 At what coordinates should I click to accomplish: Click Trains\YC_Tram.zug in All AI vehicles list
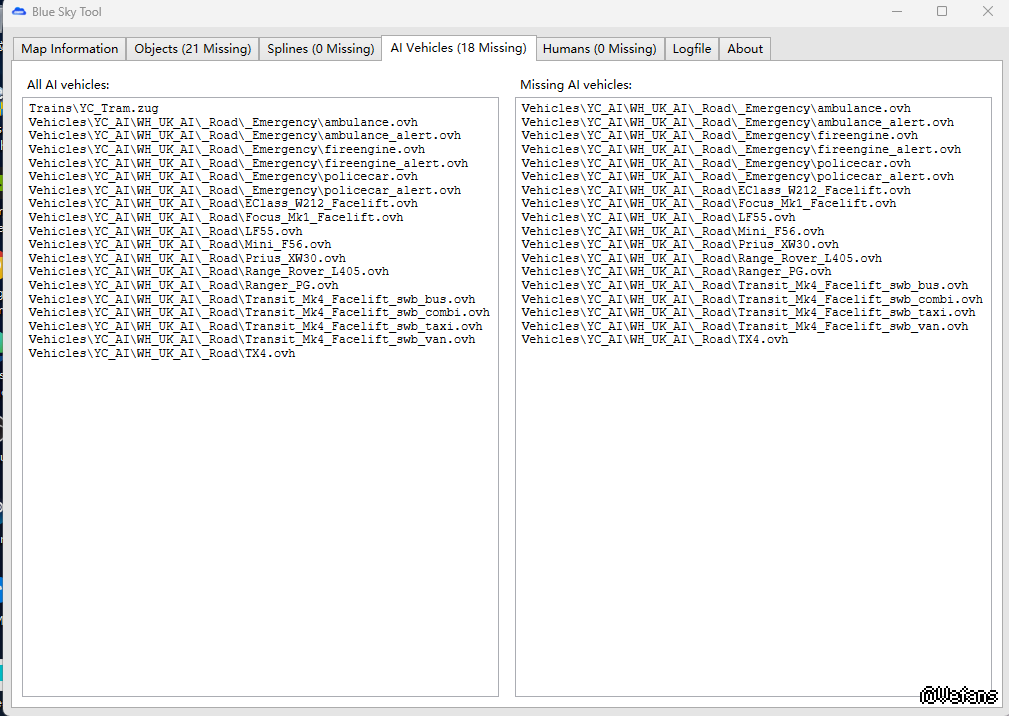click(x=94, y=108)
